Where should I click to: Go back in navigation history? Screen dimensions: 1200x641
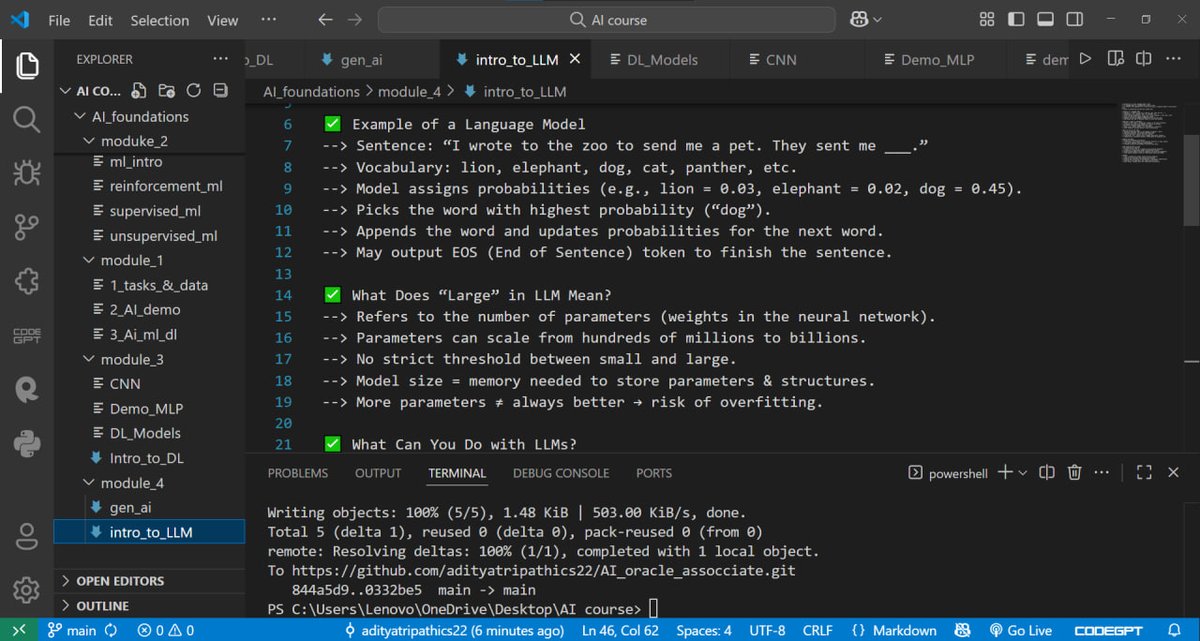(x=325, y=19)
